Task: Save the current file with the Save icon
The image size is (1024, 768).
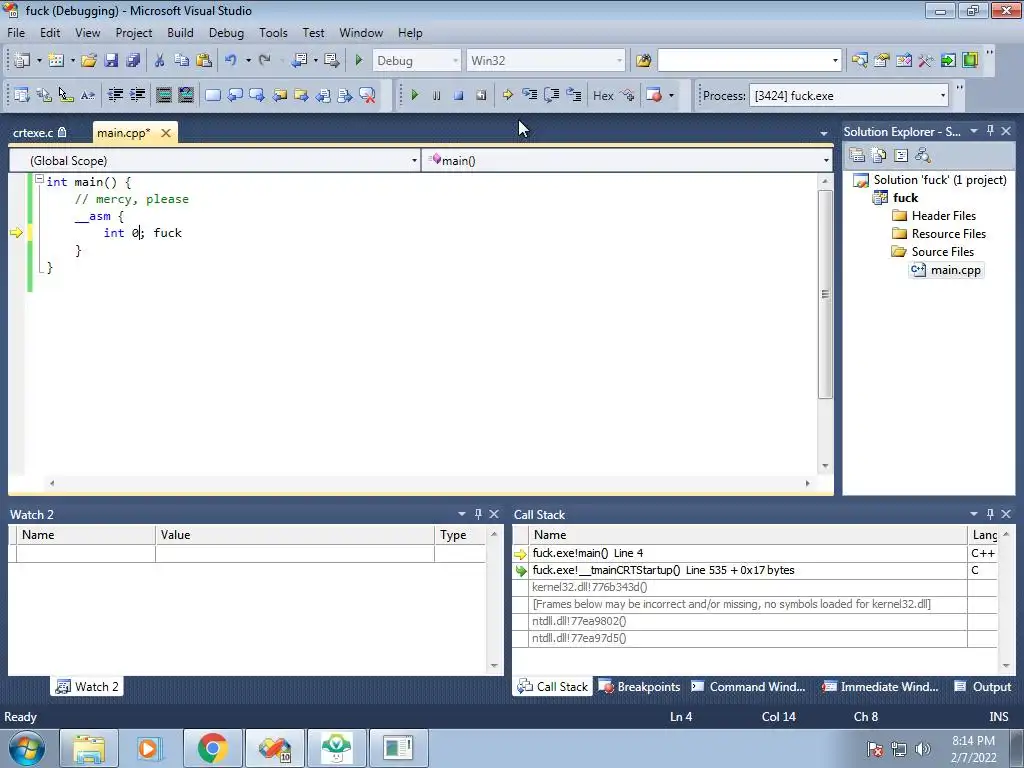Action: [111, 60]
